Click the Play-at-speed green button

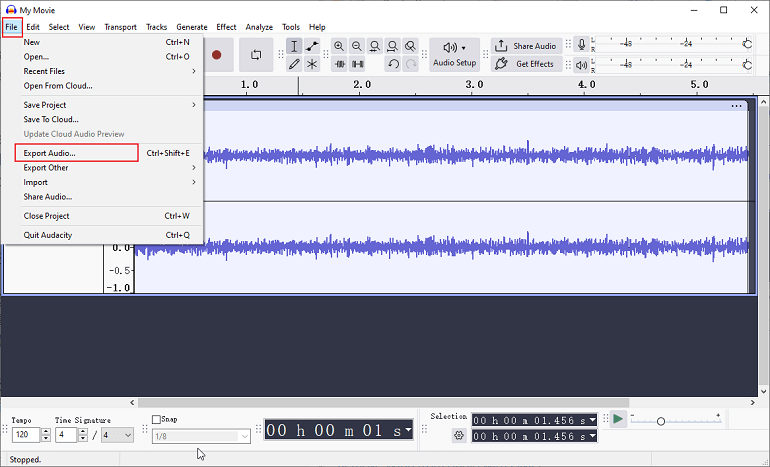pos(618,419)
